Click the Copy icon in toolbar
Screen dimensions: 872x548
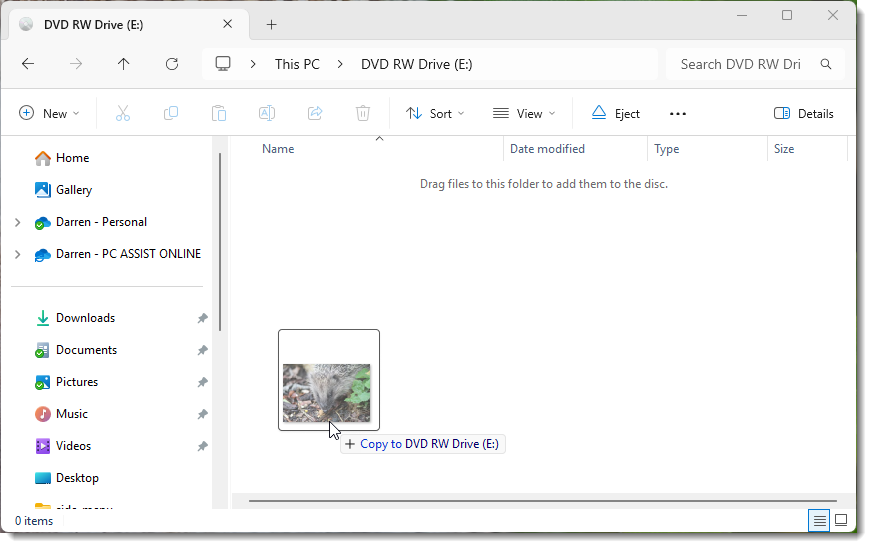click(171, 113)
